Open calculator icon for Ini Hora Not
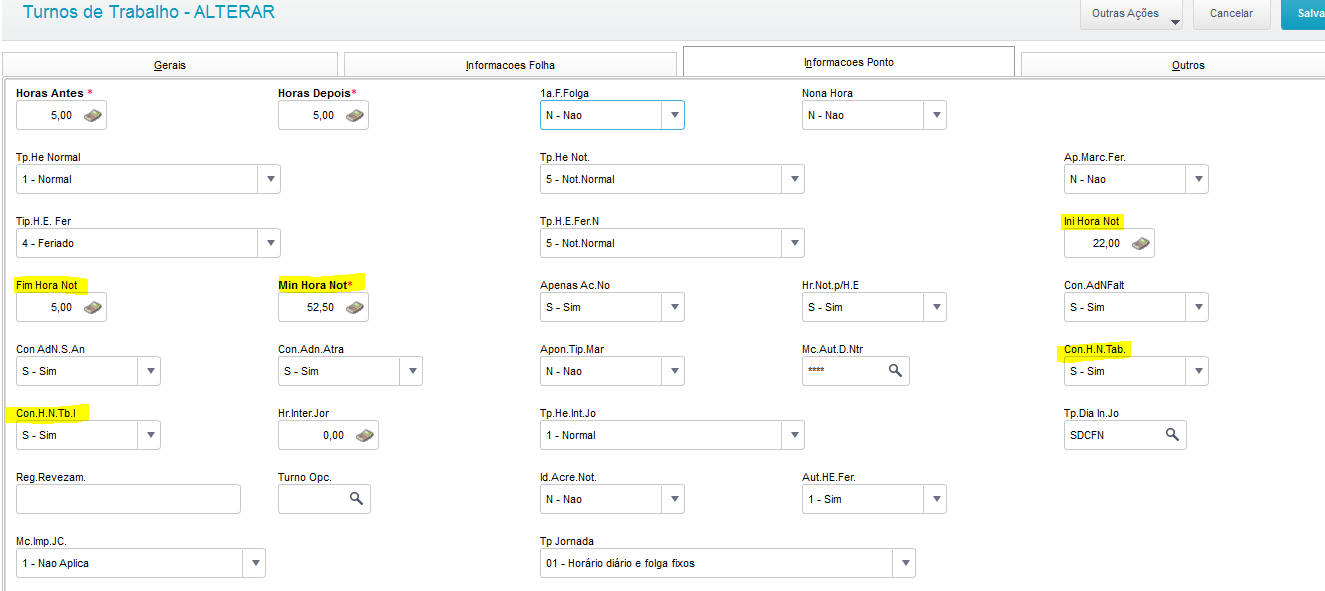The image size is (1325, 591). pos(1141,244)
